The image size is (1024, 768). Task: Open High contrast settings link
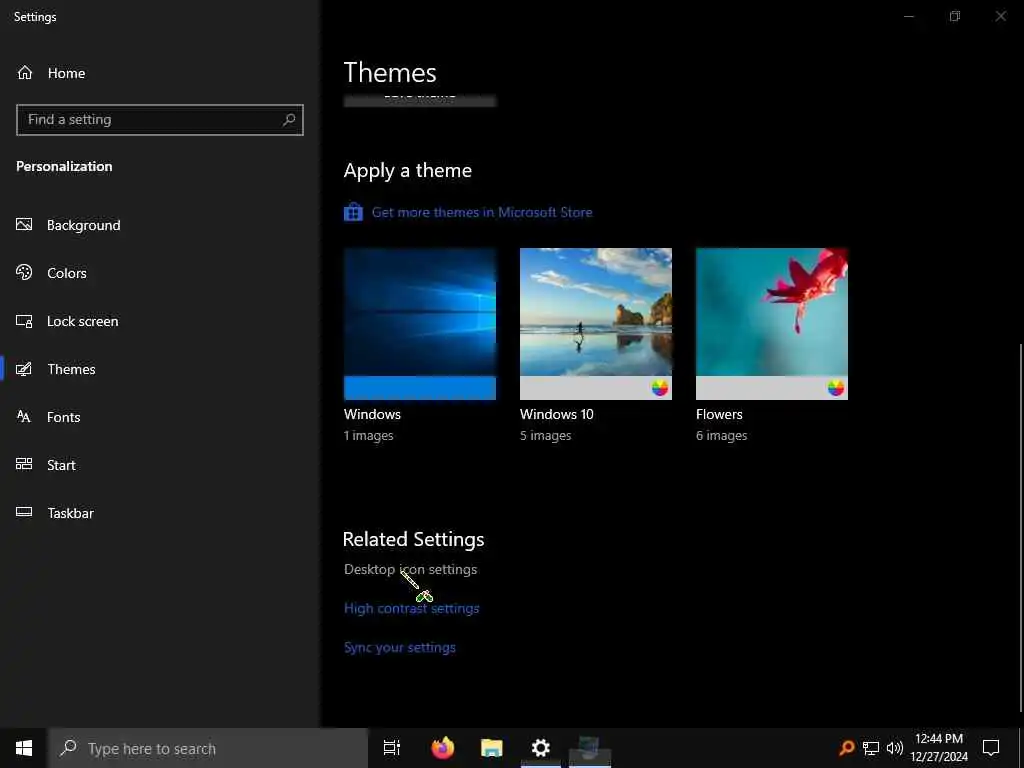[x=411, y=608]
